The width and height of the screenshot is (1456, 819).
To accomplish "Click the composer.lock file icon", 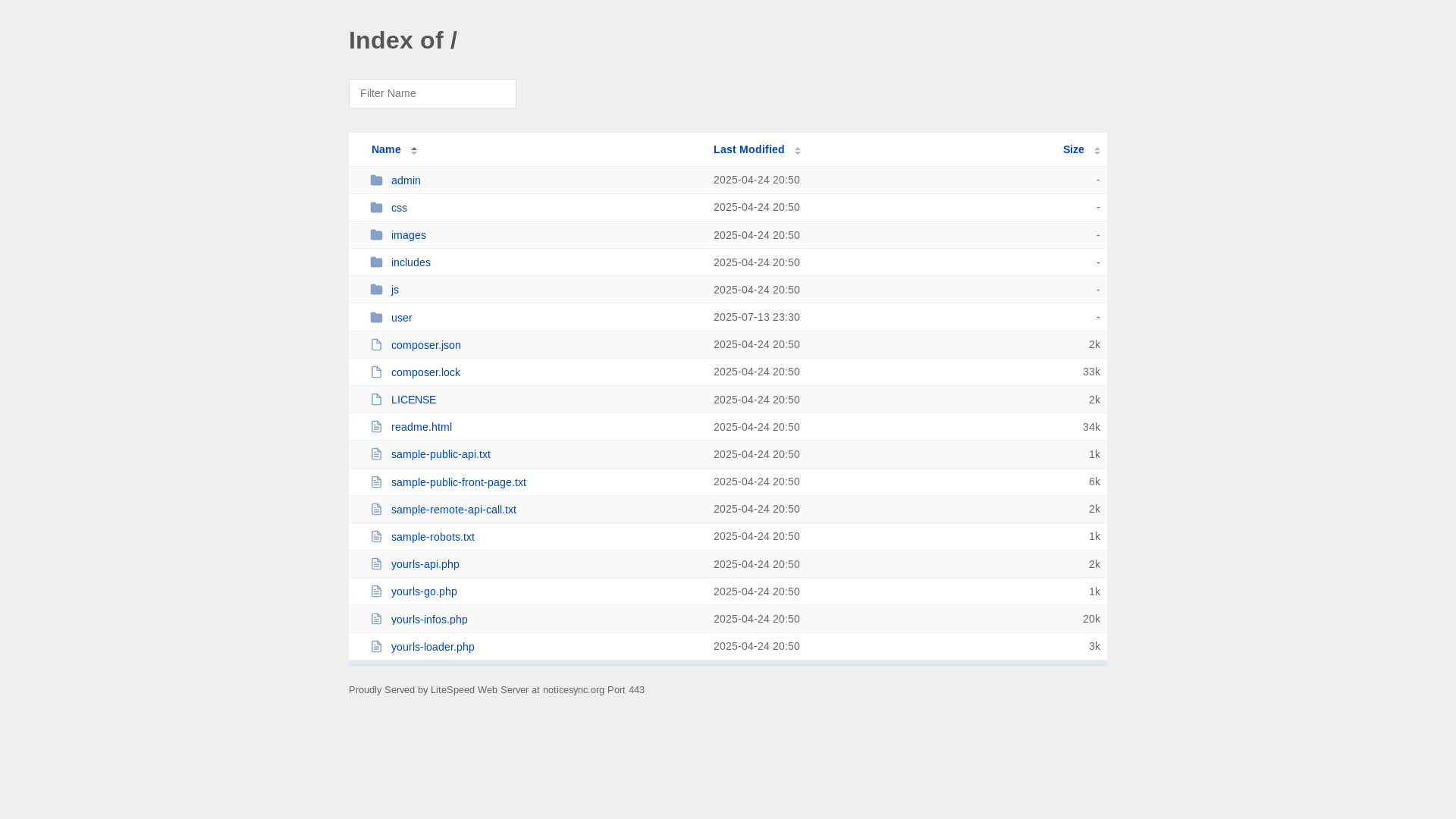I will [x=376, y=372].
